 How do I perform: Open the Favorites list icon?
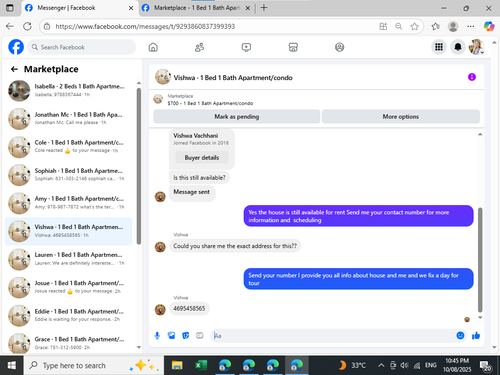coord(435,26)
